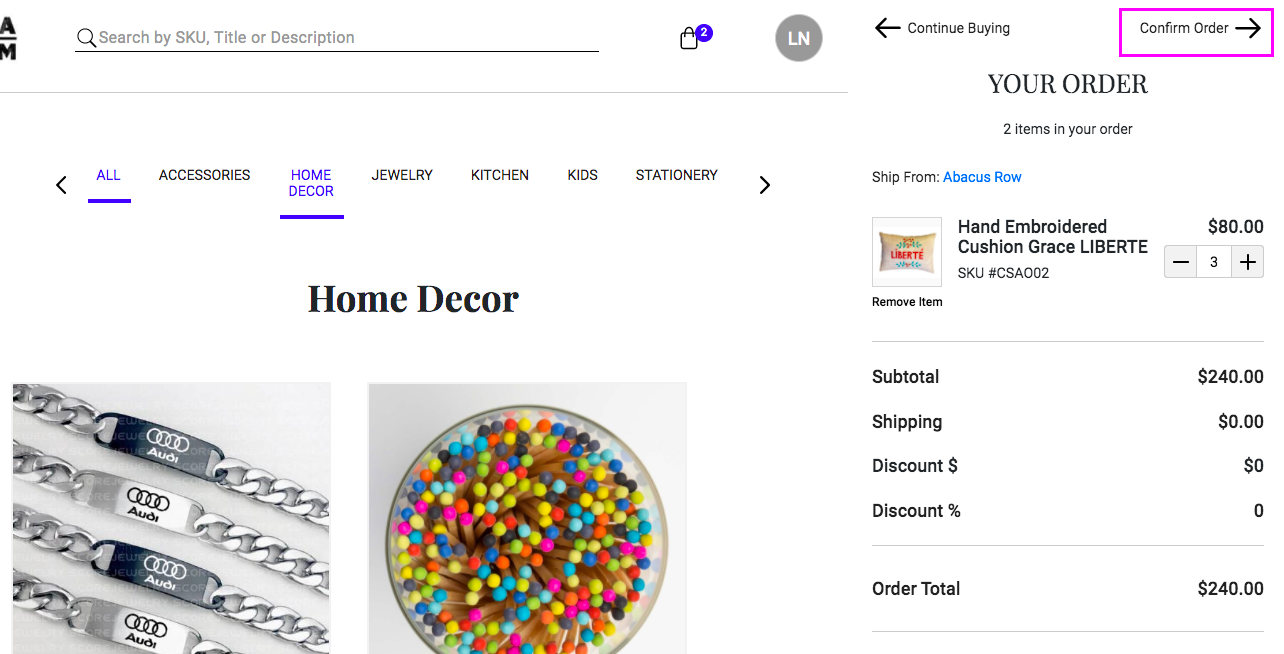This screenshot has height=654, width=1284.
Task: Click the site logo in the header
Action: click(x=8, y=38)
